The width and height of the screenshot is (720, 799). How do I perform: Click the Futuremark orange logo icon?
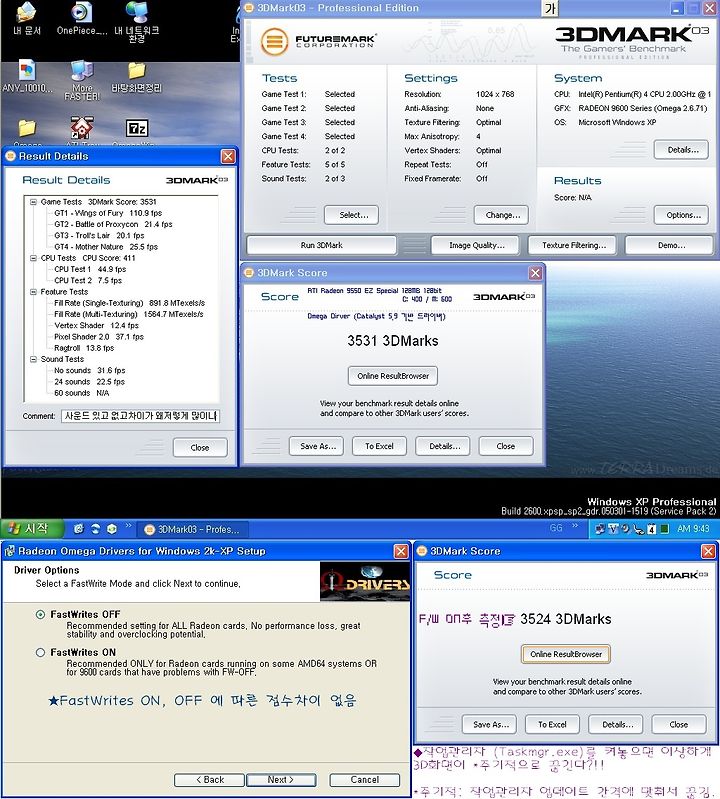(x=275, y=41)
